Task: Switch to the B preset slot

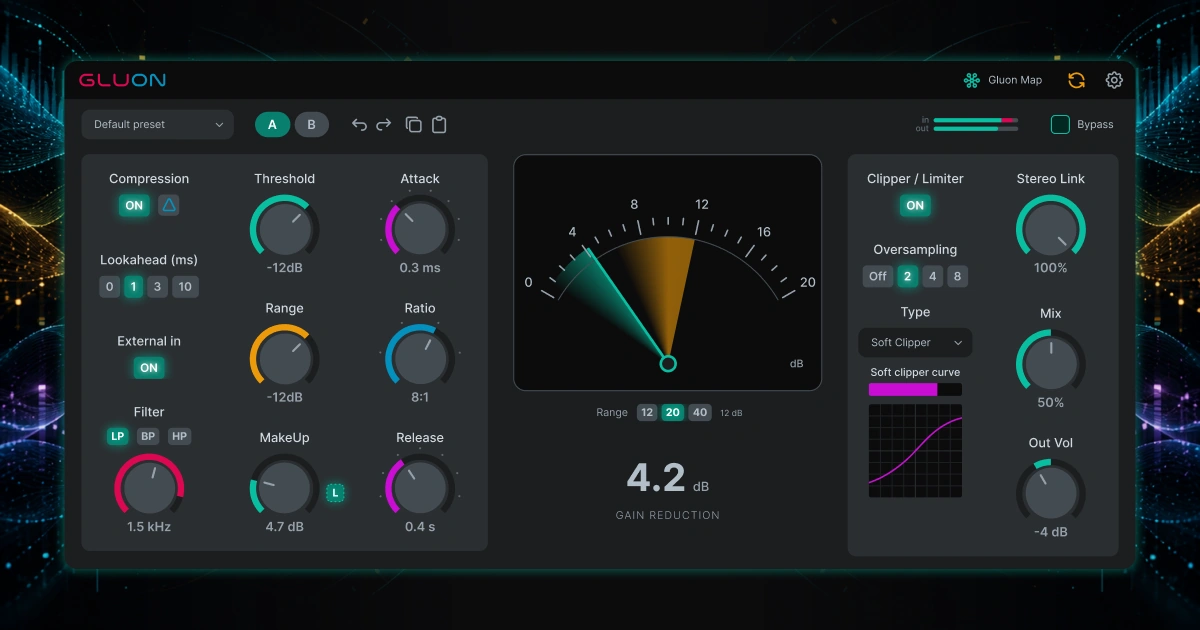Action: point(311,125)
